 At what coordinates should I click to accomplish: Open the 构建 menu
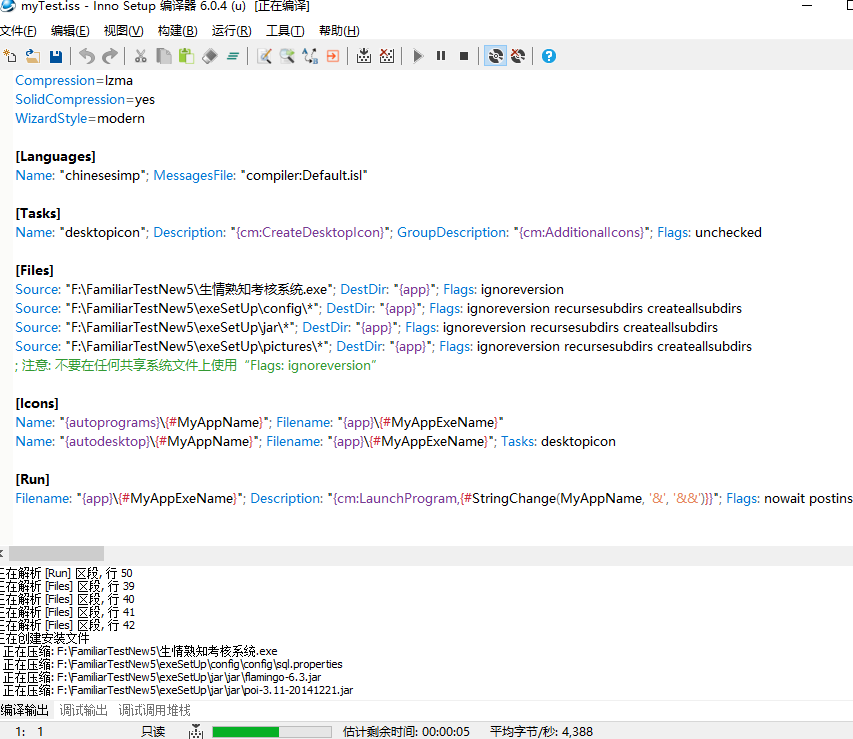pyautogui.click(x=176, y=30)
